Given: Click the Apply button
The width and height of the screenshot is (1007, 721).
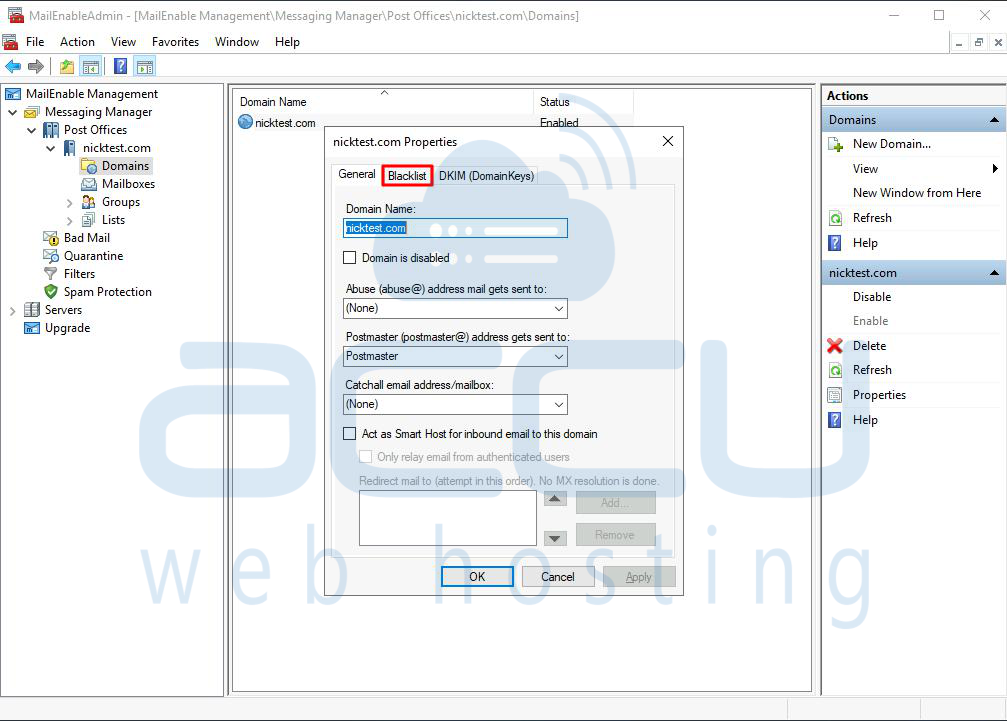Looking at the screenshot, I should point(638,577).
